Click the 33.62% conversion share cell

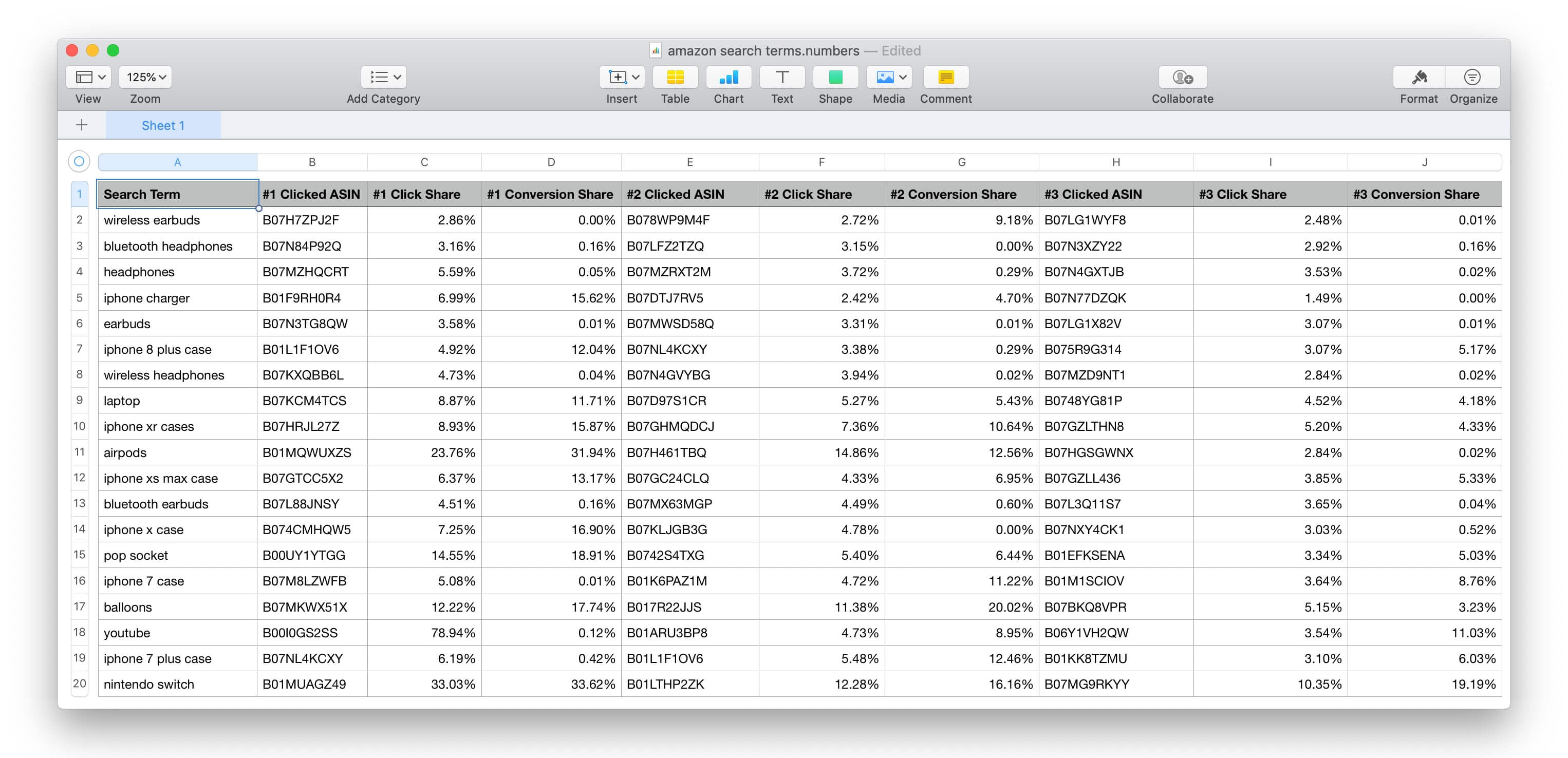551,684
